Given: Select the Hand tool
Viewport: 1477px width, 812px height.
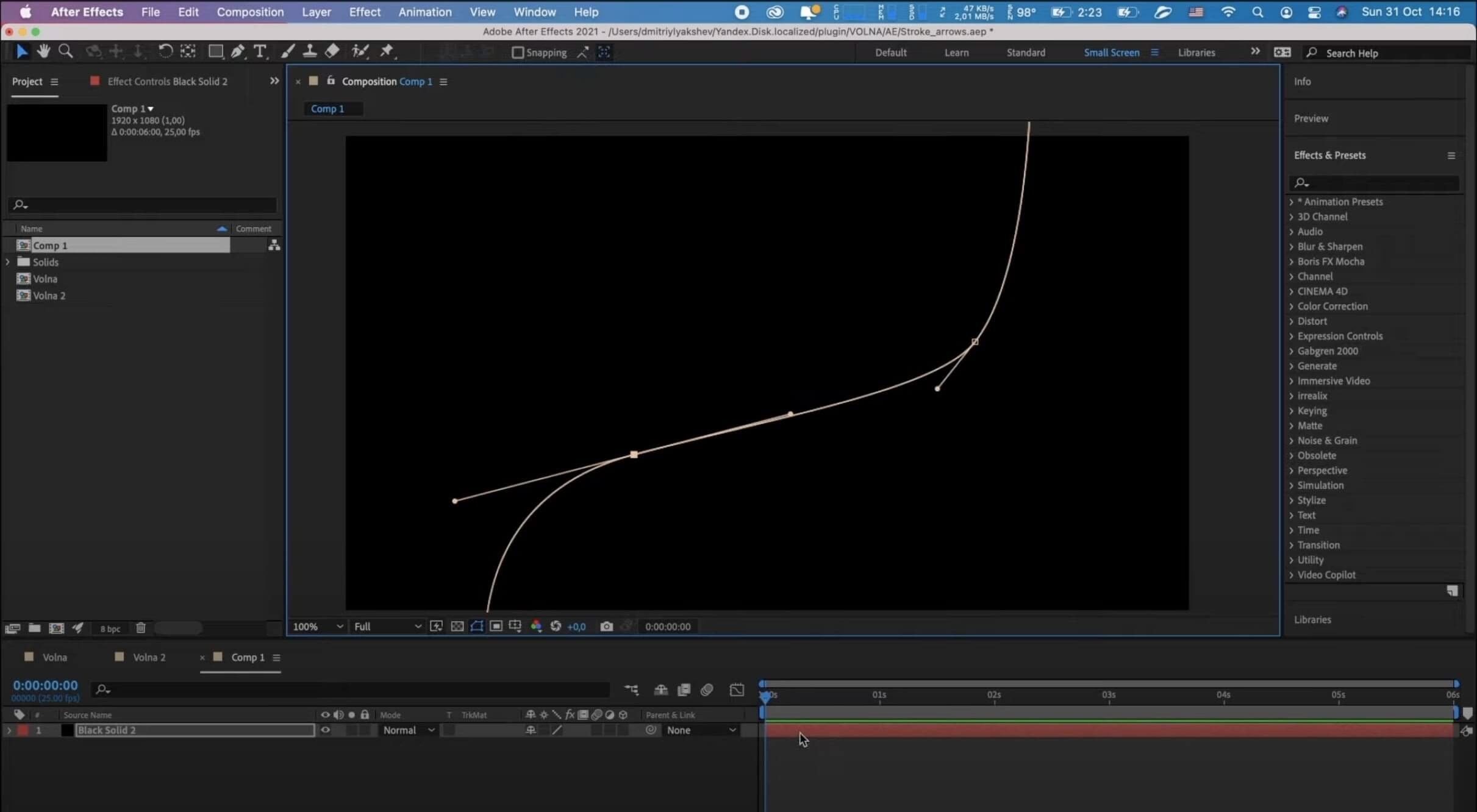Looking at the screenshot, I should (43, 52).
